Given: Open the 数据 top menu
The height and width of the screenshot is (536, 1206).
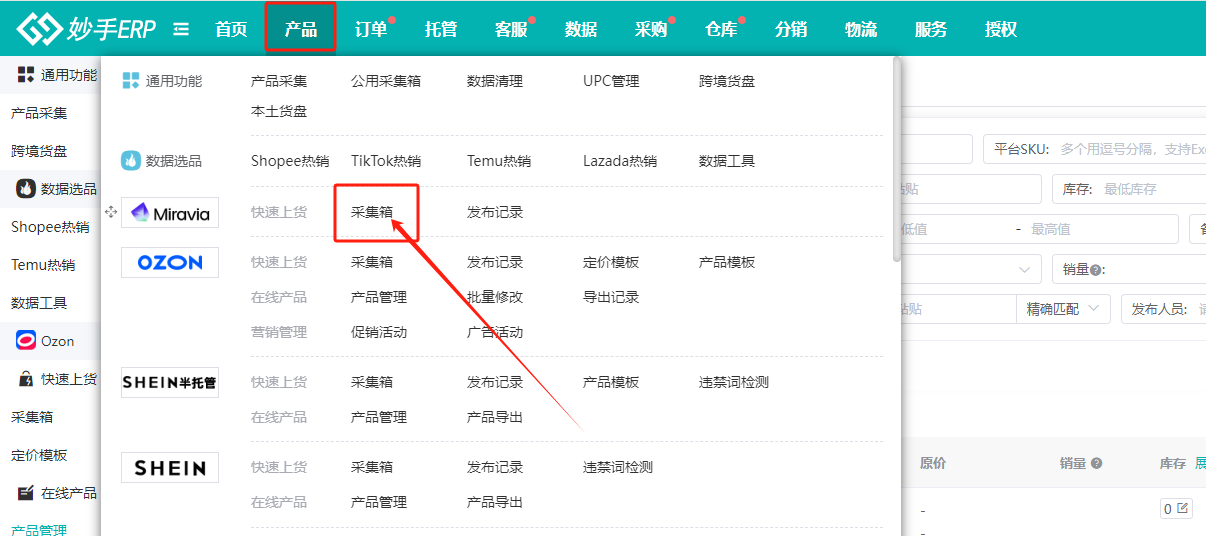Looking at the screenshot, I should pyautogui.click(x=581, y=29).
